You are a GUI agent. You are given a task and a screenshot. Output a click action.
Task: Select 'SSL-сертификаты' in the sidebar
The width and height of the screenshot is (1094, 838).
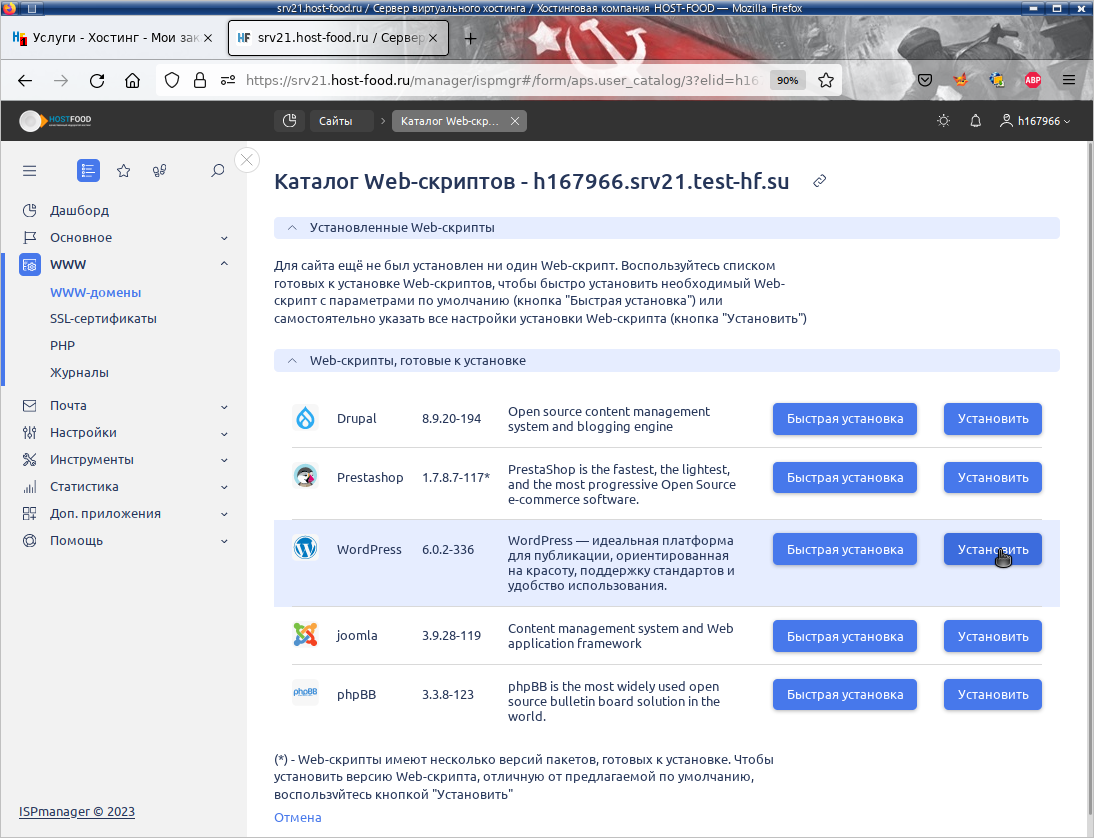pos(103,319)
